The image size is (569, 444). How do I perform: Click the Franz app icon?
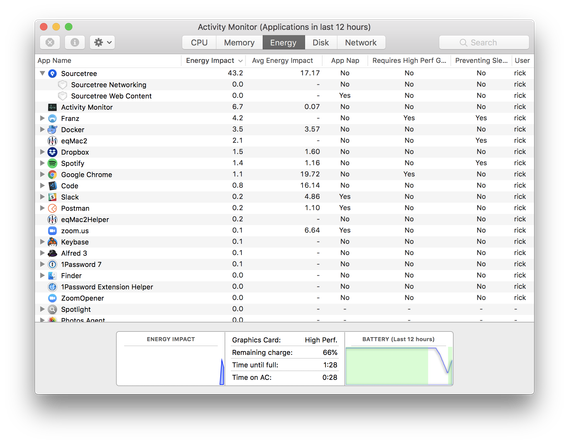(x=52, y=118)
